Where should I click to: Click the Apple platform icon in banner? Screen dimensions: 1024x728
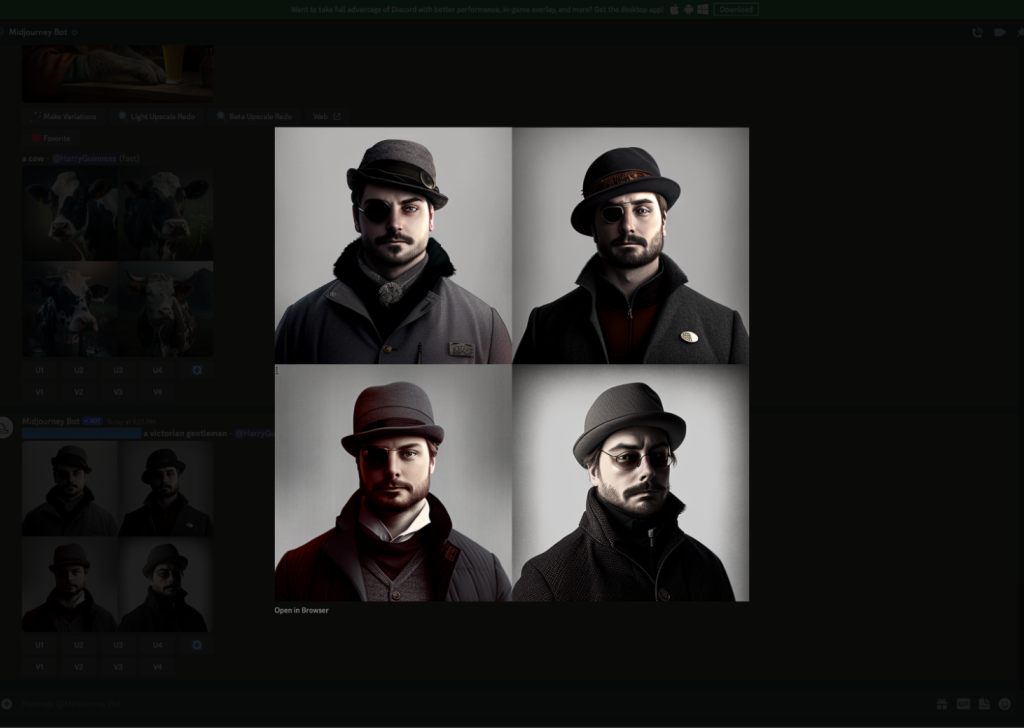click(674, 10)
